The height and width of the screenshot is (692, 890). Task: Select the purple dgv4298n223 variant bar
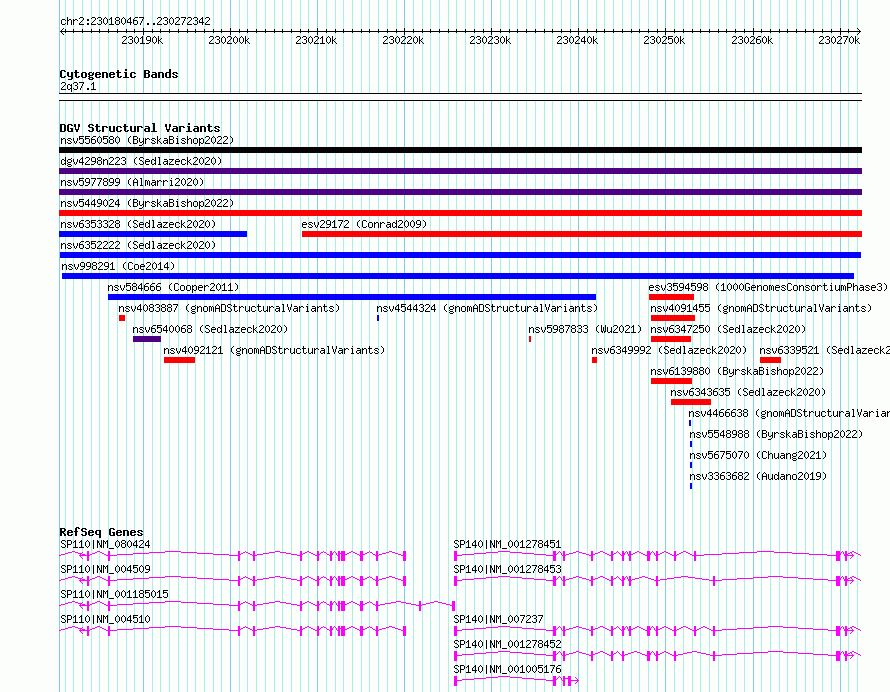460,171
